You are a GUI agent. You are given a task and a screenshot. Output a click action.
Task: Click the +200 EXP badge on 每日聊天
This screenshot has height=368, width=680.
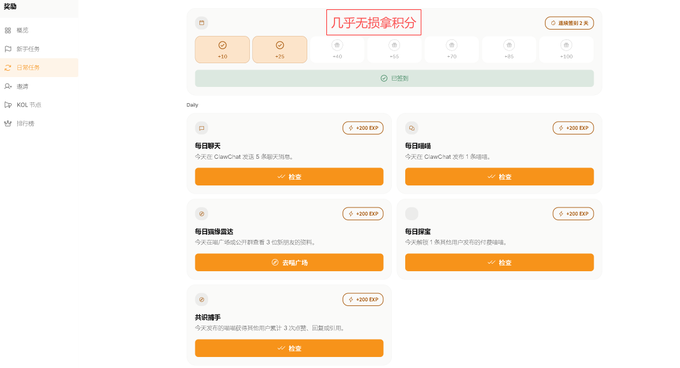pyautogui.click(x=363, y=128)
